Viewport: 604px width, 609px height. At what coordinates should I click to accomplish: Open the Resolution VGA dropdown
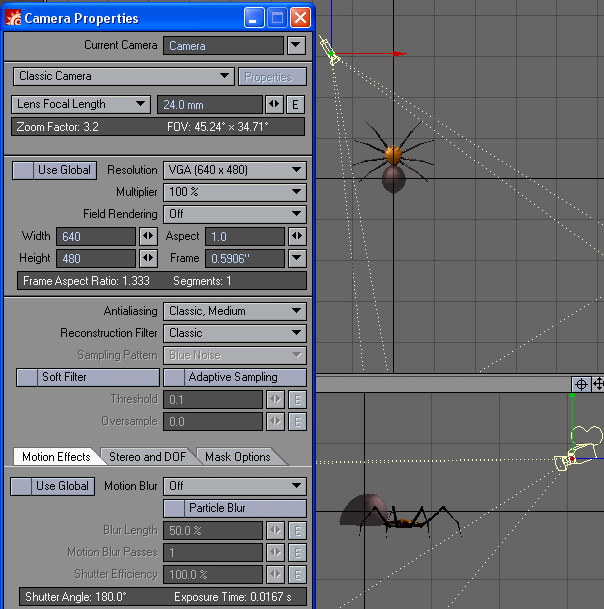click(x=234, y=171)
